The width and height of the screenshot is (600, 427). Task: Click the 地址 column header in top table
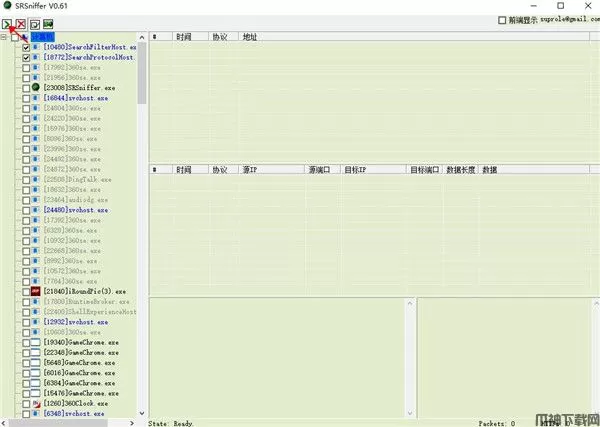[x=250, y=37]
